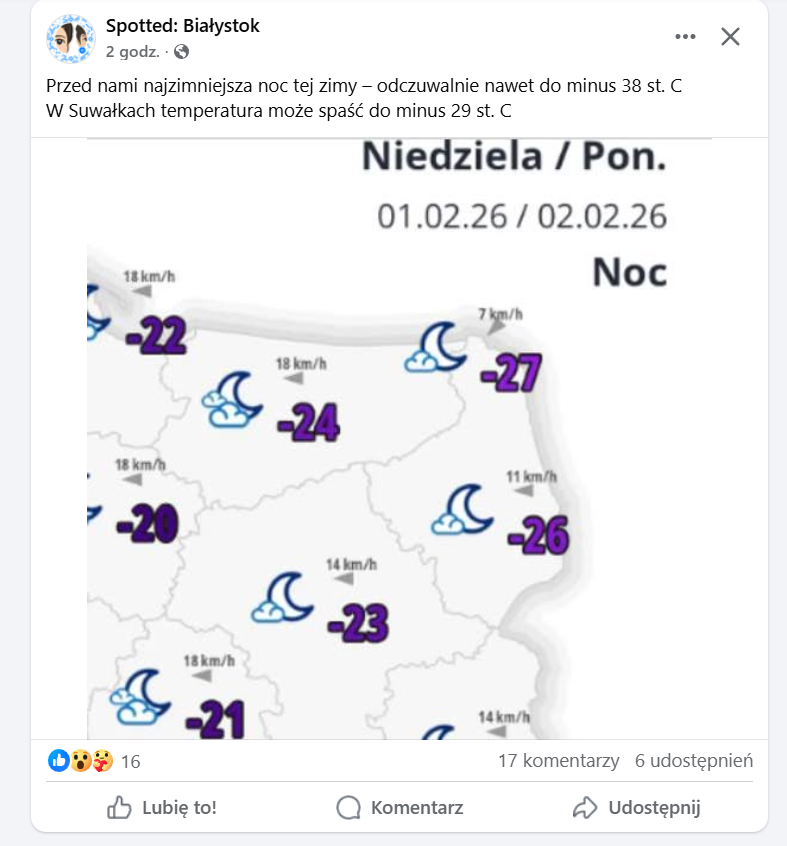Click the speech bubble comment icon

[348, 807]
